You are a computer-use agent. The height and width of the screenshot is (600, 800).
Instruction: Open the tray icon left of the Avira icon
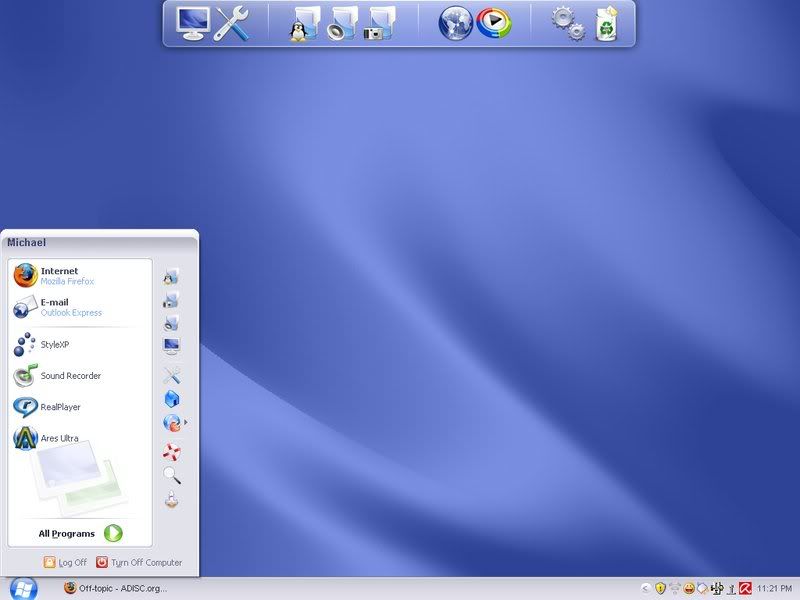point(732,589)
